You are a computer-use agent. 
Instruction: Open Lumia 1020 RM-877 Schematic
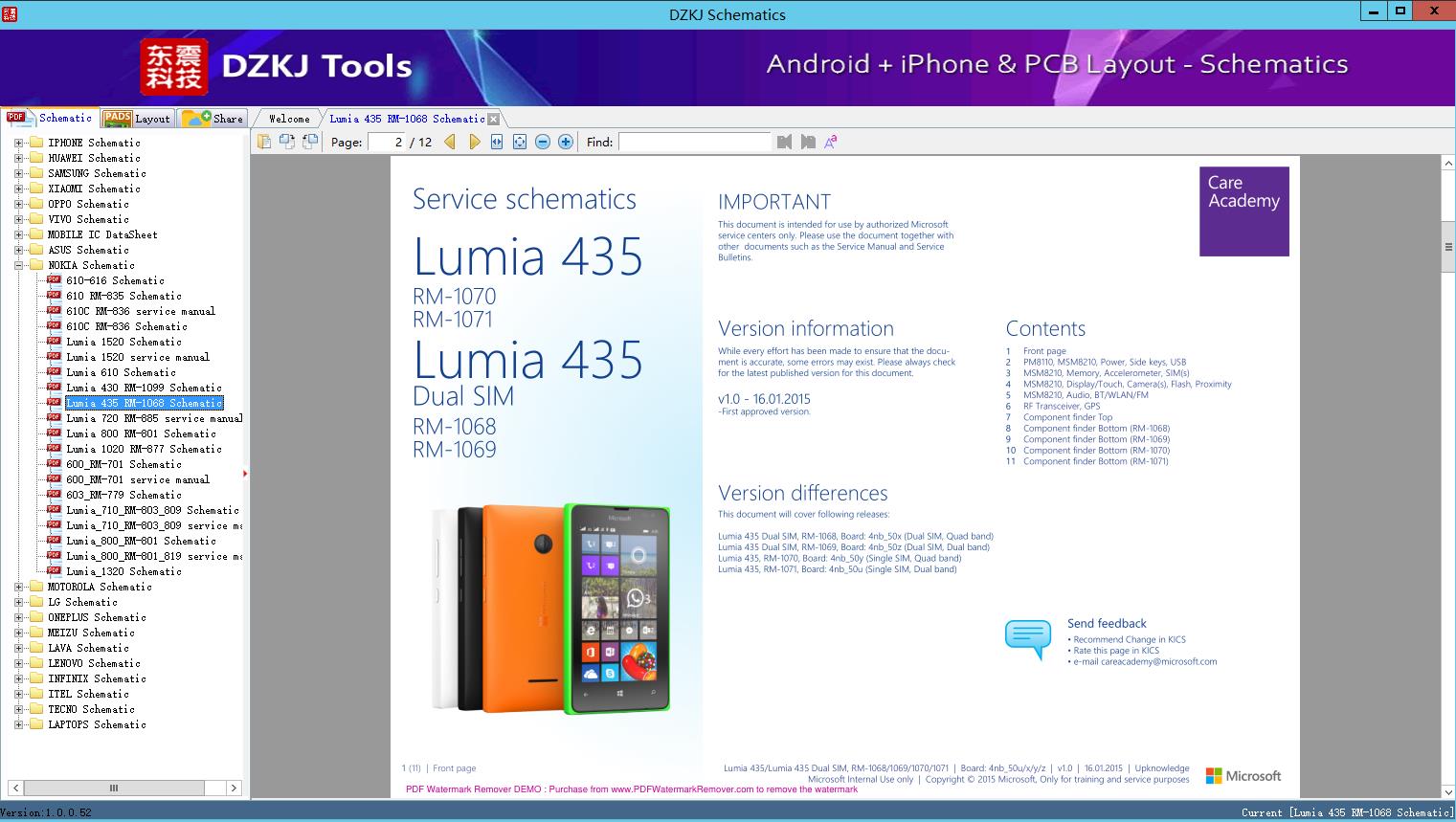[144, 449]
